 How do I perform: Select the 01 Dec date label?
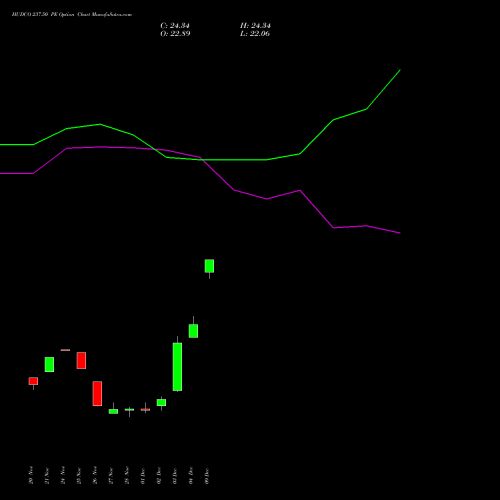[143, 475]
